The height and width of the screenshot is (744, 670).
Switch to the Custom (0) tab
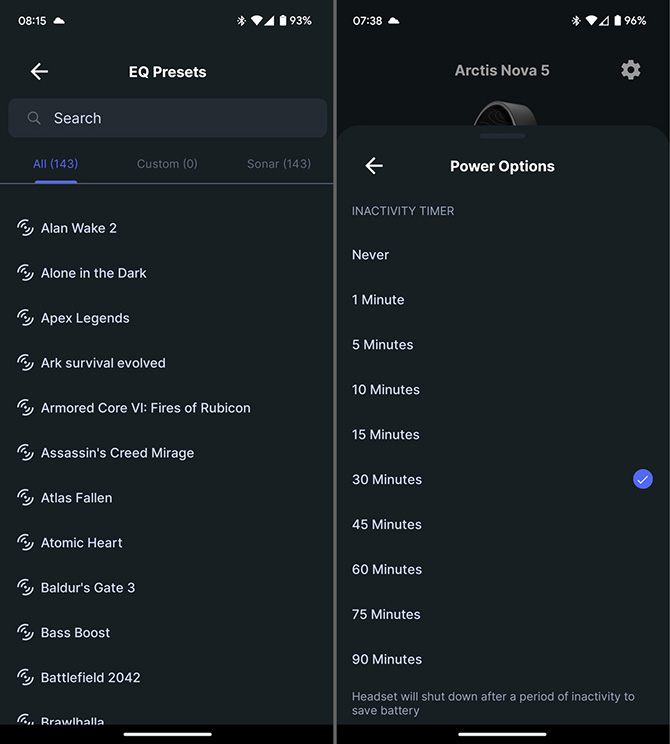pyautogui.click(x=167, y=164)
